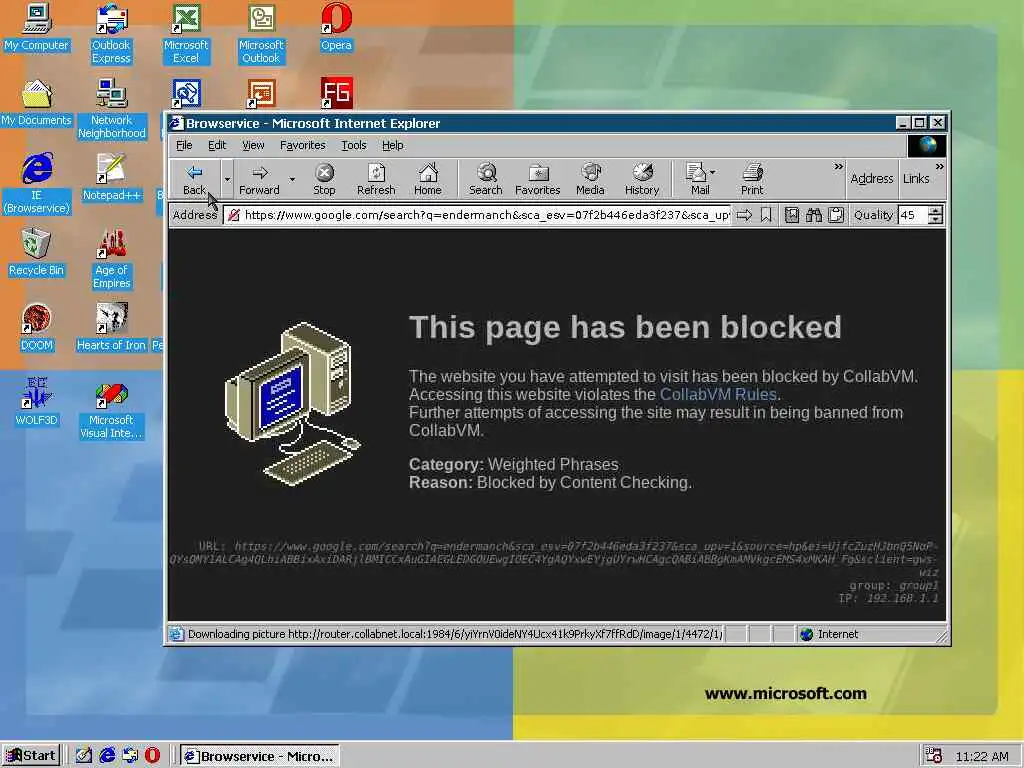Click the Go arrow beside address field
This screenshot has width=1024, height=768.
pos(744,215)
